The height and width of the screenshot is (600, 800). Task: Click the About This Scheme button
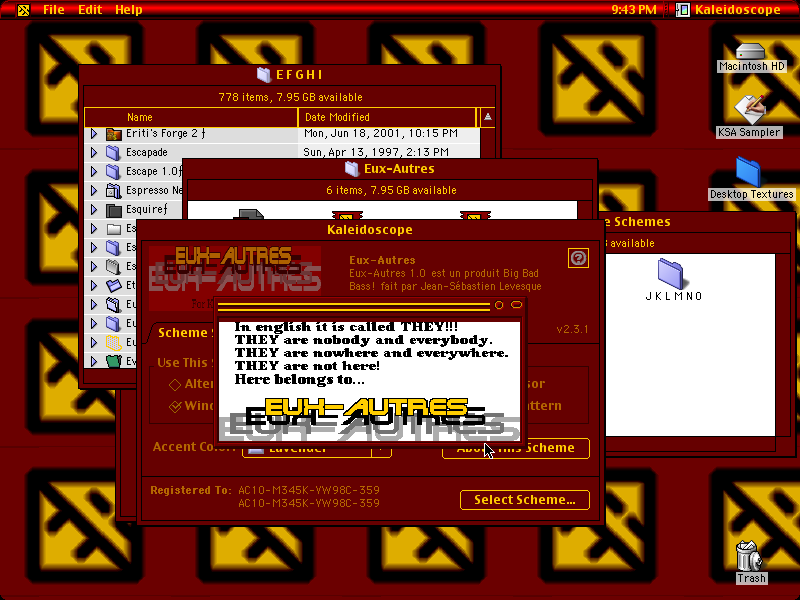tap(516, 448)
